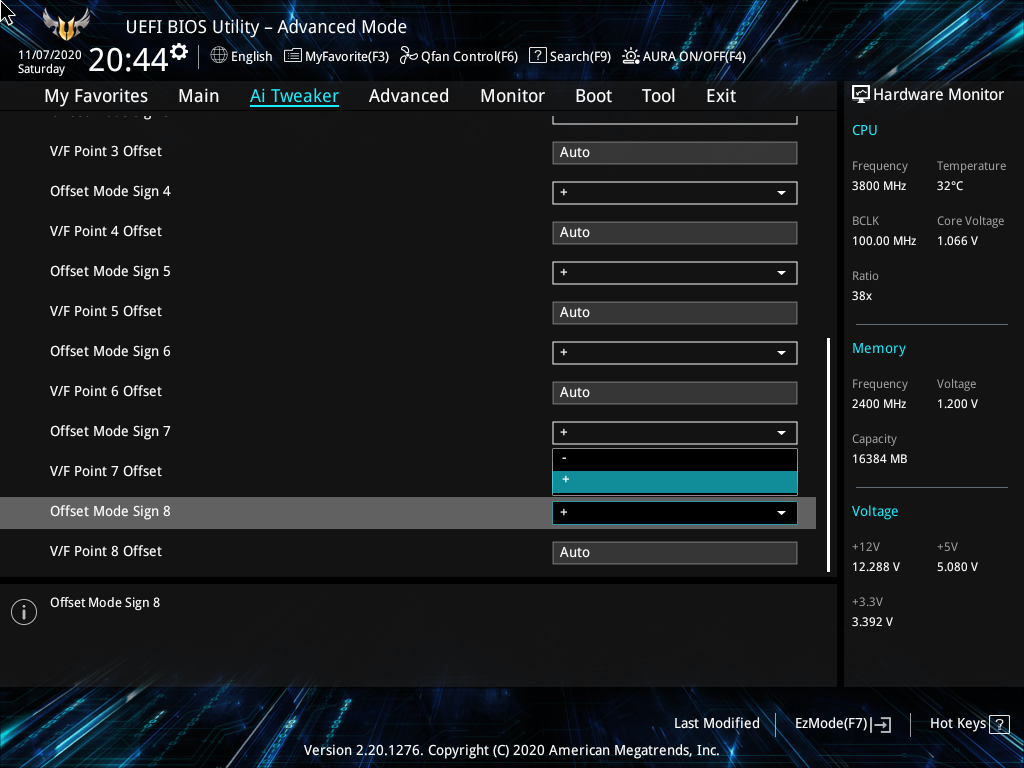Switch to My Favorites tab
The height and width of the screenshot is (768, 1024).
(x=96, y=96)
